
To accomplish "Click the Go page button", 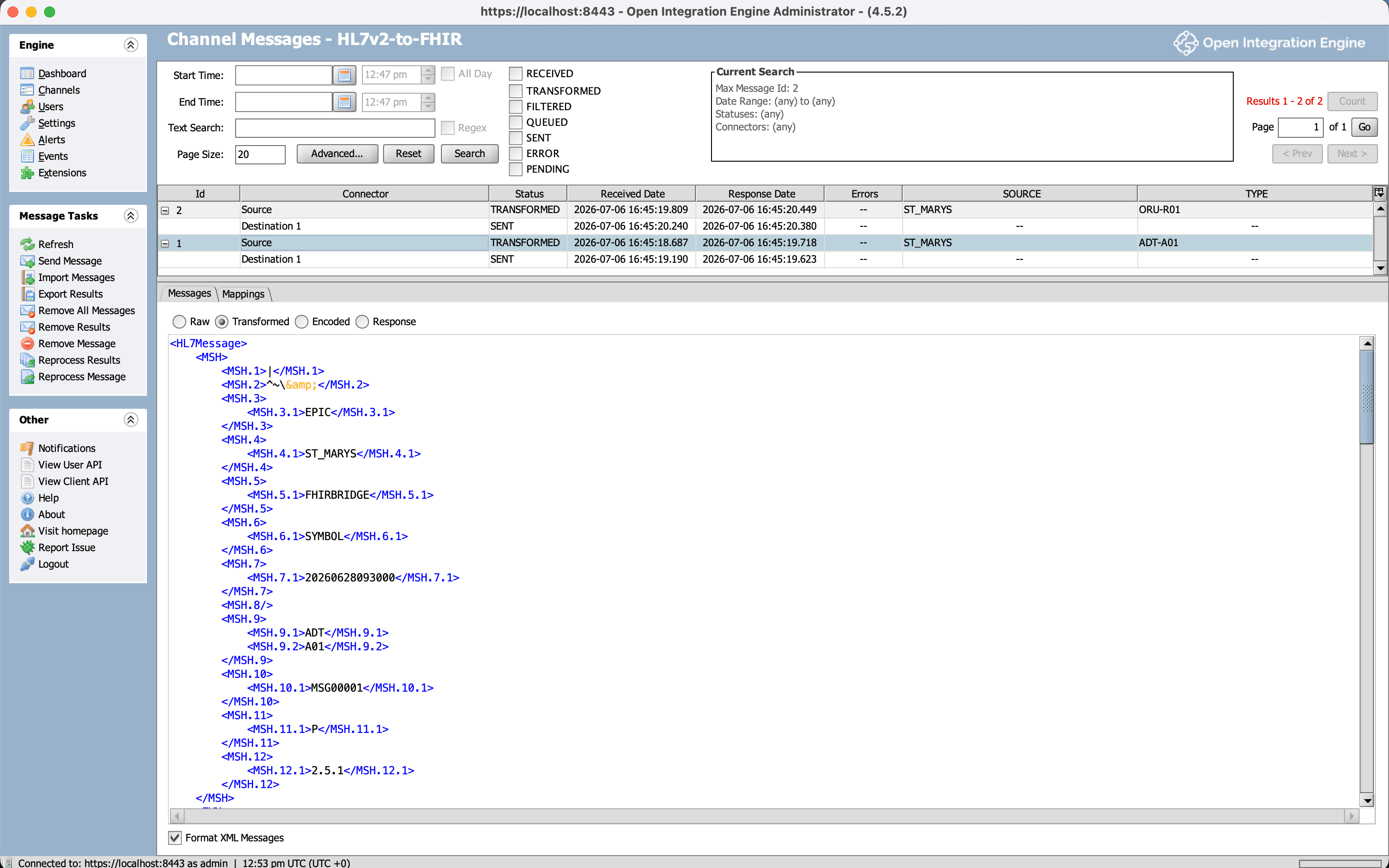I will [1364, 127].
